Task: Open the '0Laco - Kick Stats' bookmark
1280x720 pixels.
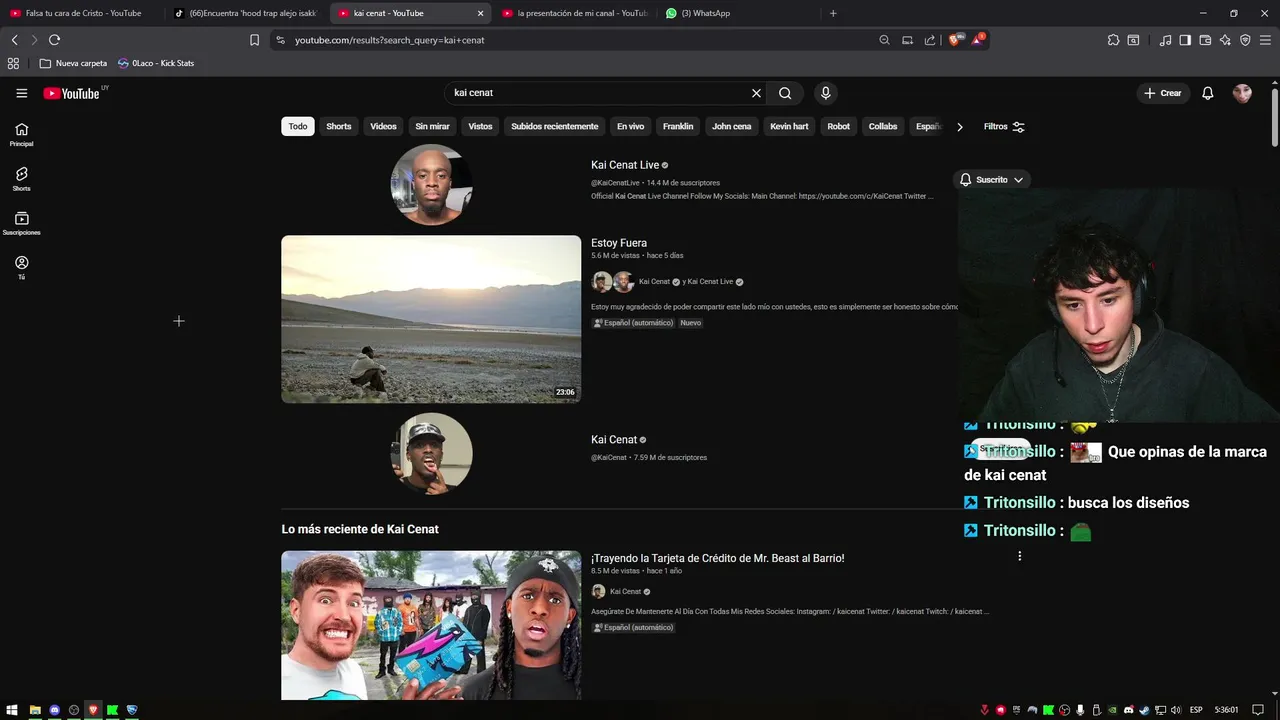Action: click(156, 63)
